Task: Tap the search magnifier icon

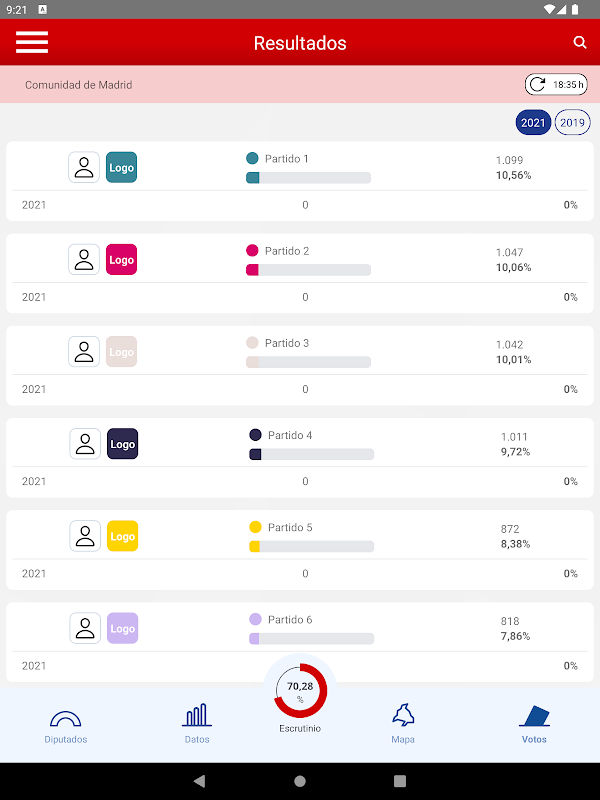Action: click(580, 43)
